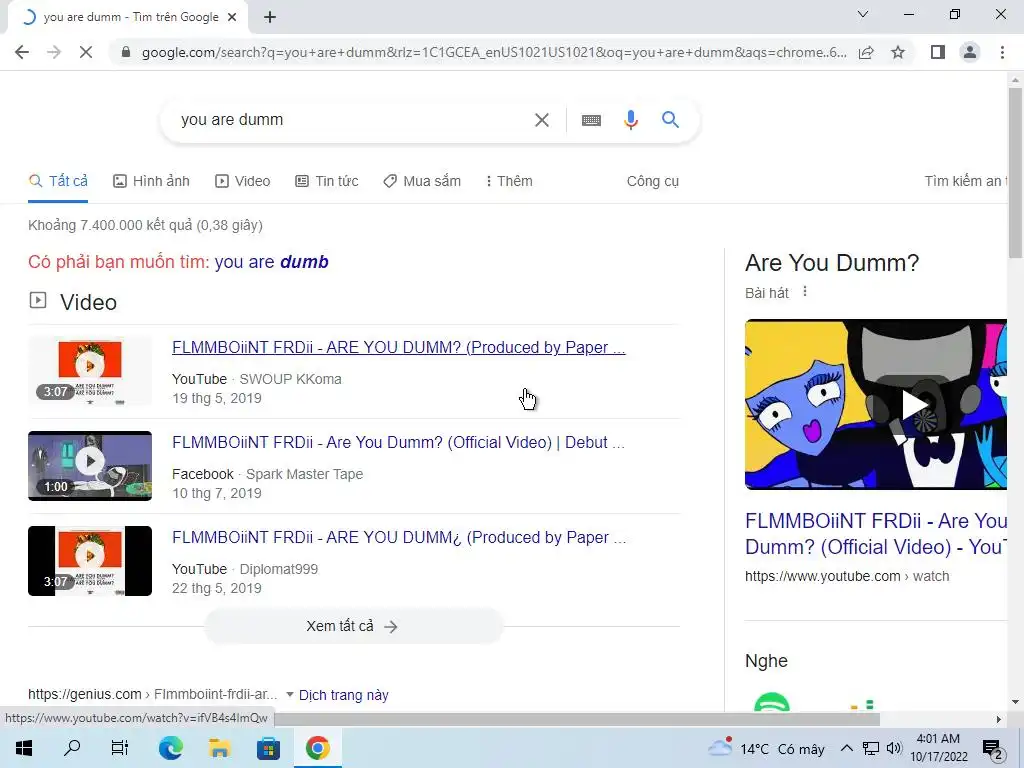Viewport: 1024px width, 768px height.
Task: Click the Chrome taskbar icon
Action: [x=317, y=748]
